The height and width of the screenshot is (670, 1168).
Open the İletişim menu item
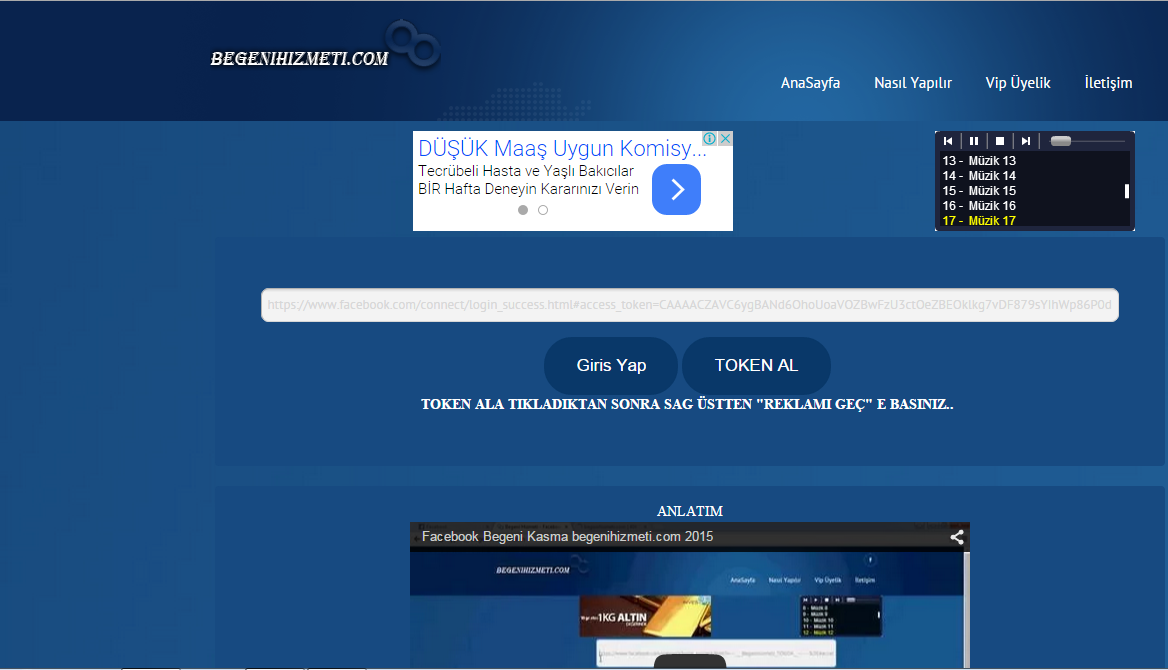(x=1108, y=83)
